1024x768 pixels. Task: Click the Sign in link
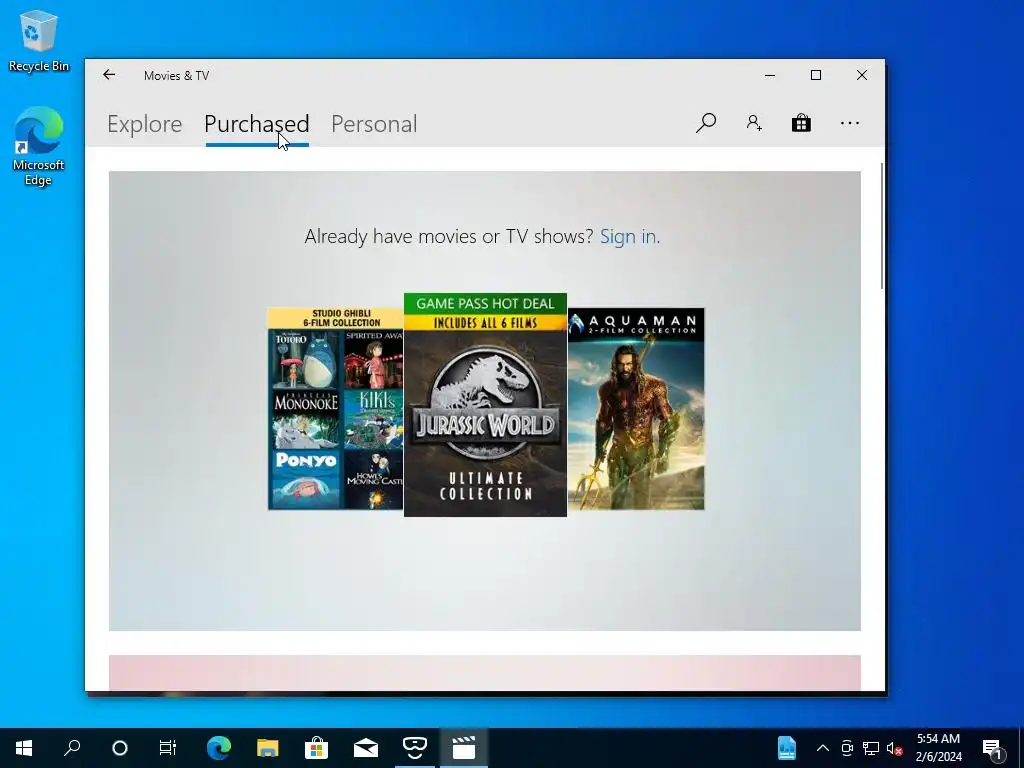coord(628,236)
